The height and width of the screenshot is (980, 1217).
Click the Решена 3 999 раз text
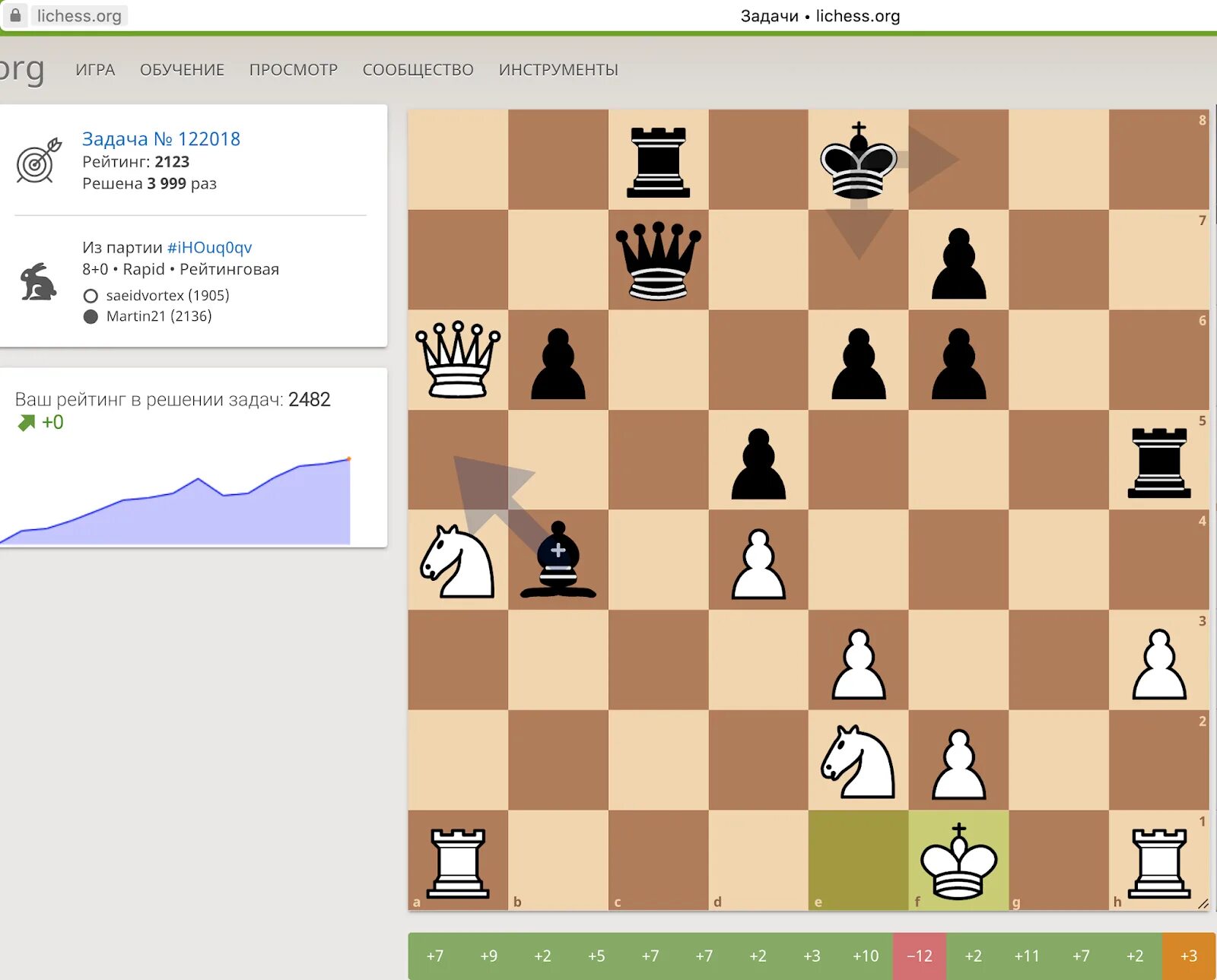(150, 184)
